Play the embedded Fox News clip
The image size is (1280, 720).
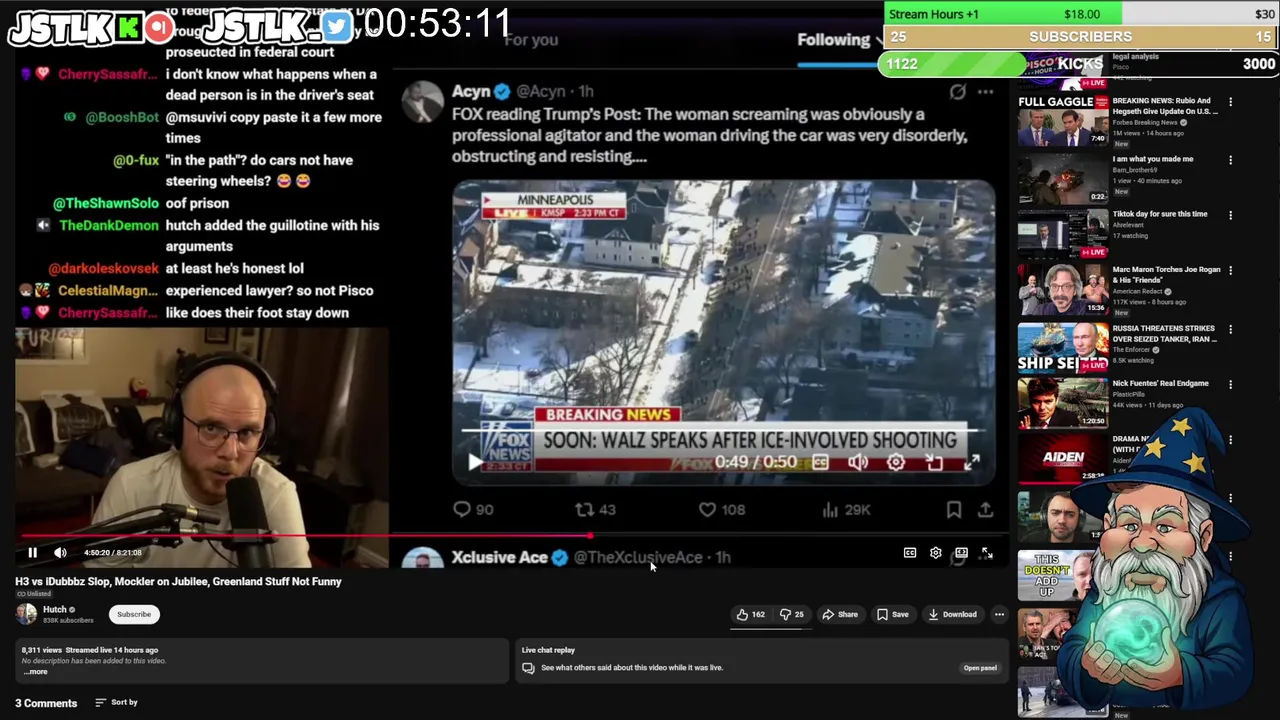click(474, 462)
